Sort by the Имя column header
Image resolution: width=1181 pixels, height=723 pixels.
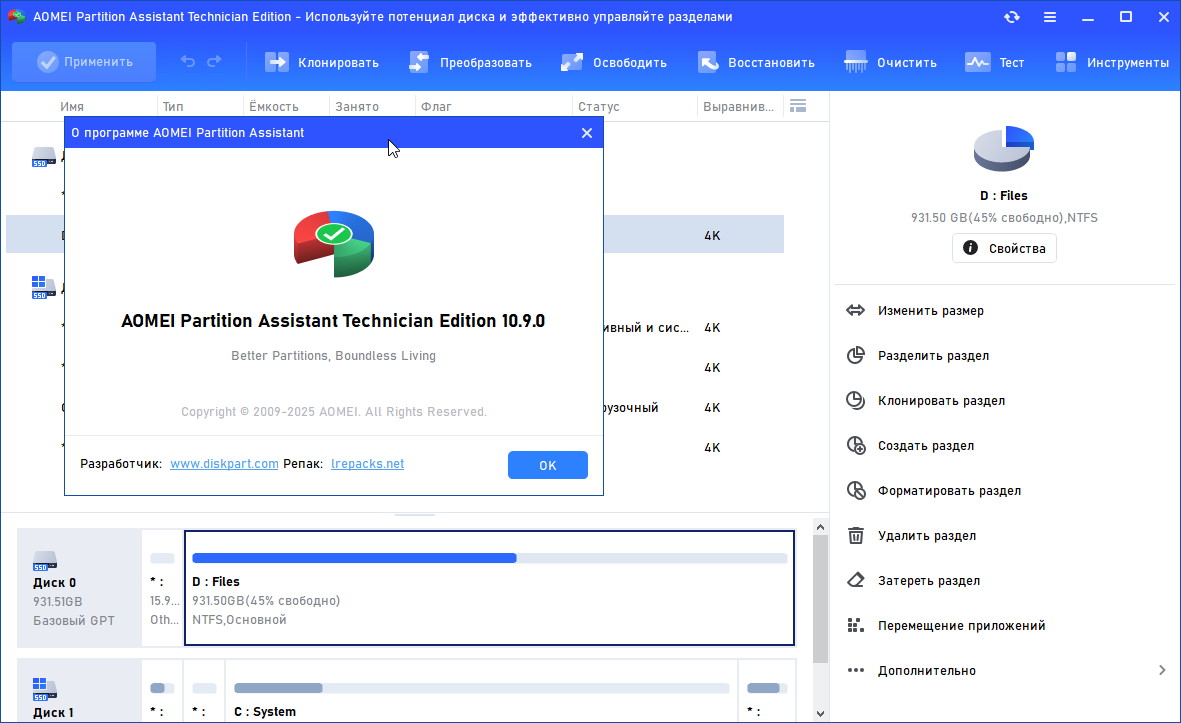(x=72, y=107)
